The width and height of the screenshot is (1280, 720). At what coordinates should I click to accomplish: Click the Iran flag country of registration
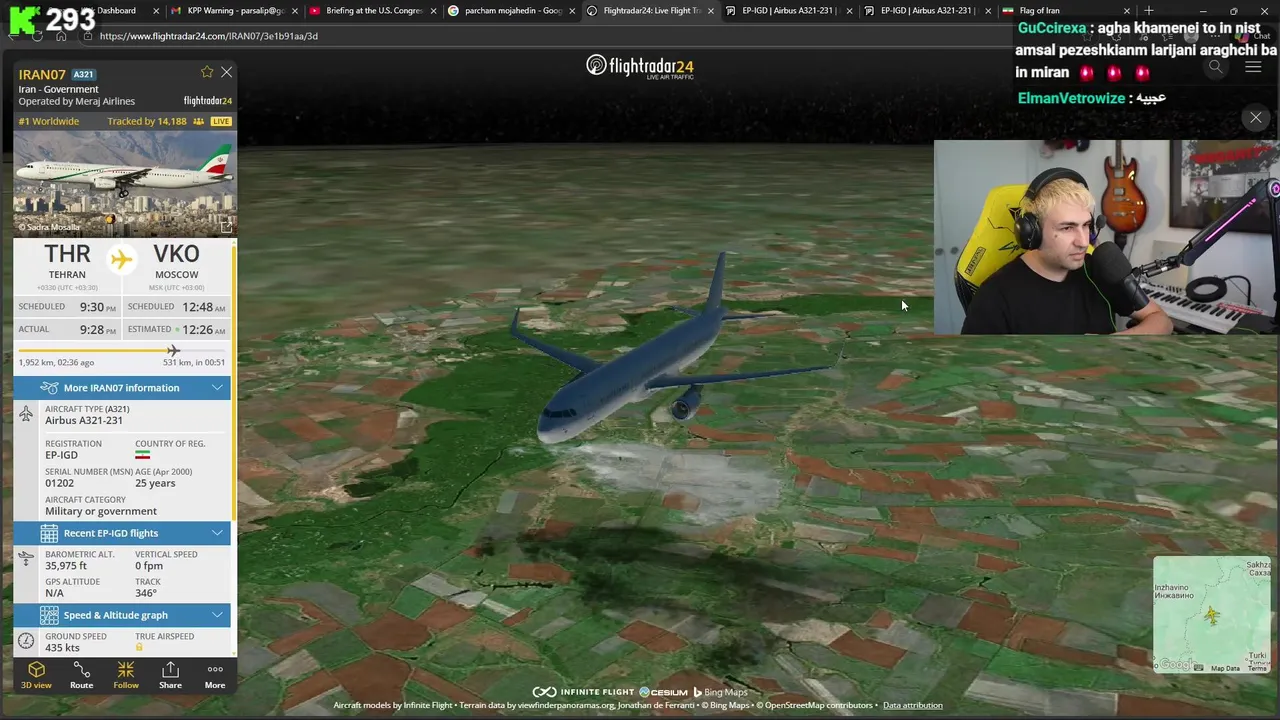[142, 455]
